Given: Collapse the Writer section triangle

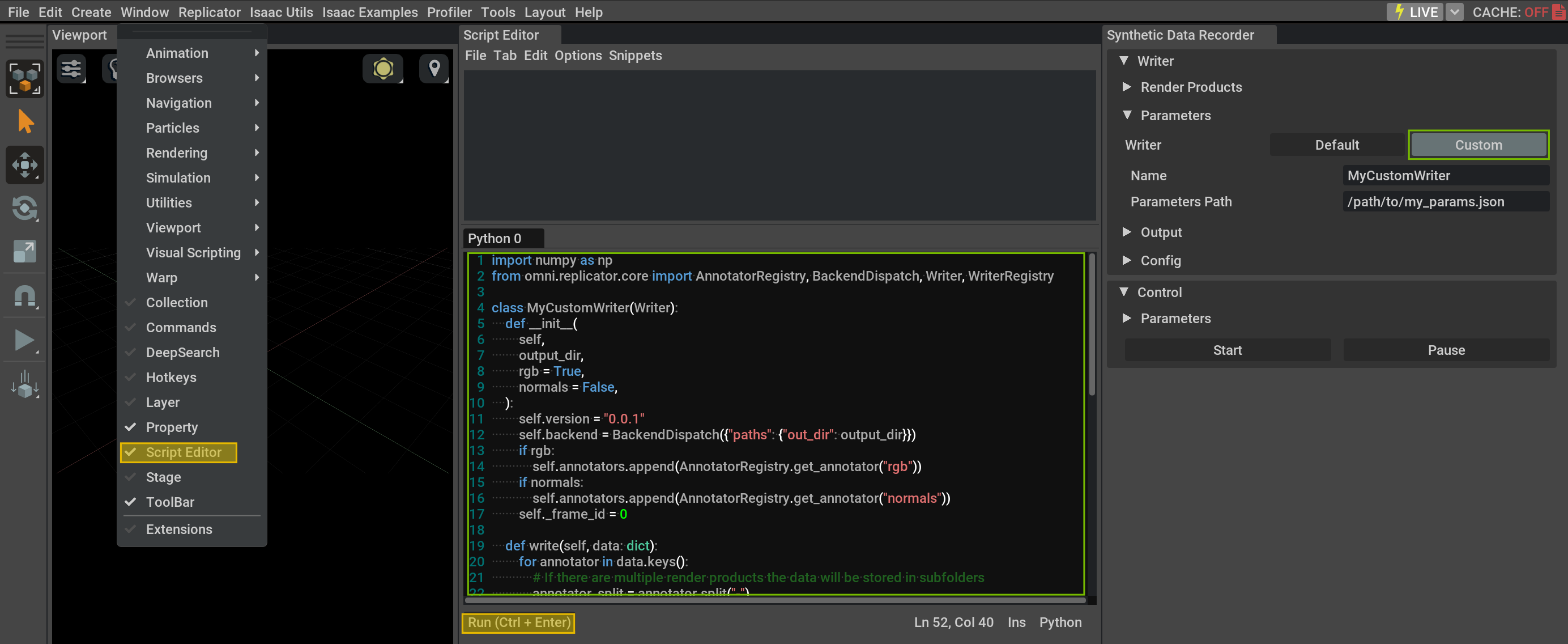Looking at the screenshot, I should click(1124, 60).
